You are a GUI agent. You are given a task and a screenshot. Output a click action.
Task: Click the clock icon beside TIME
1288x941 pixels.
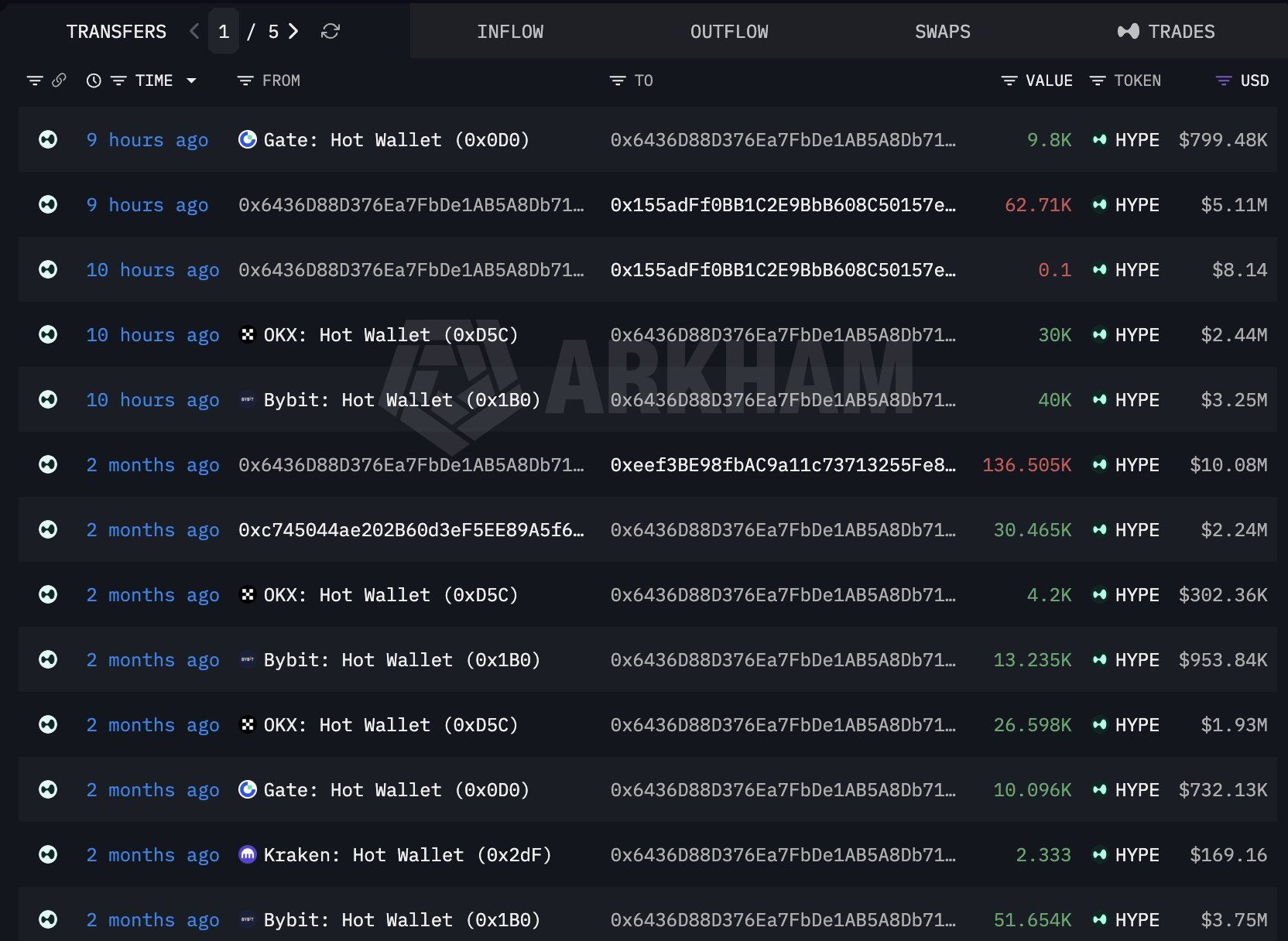coord(94,80)
